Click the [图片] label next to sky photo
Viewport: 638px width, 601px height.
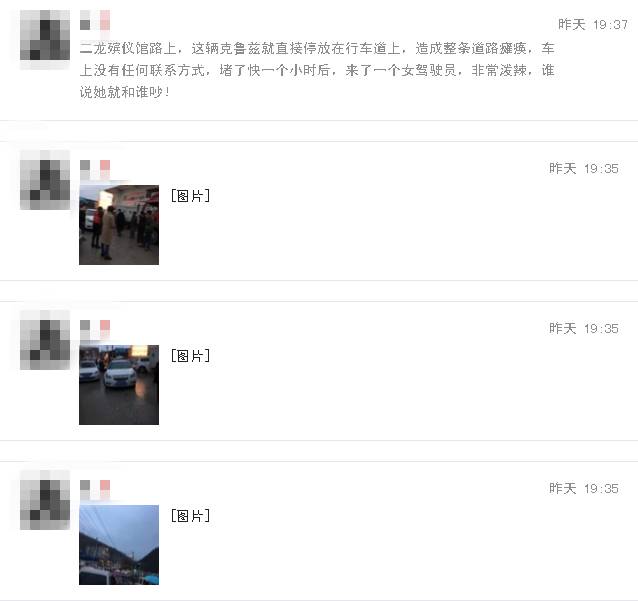pos(190,516)
